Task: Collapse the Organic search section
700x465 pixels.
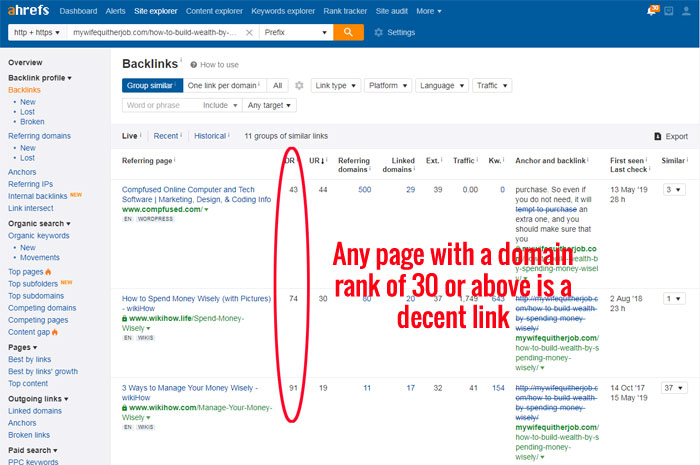Action: [x=39, y=224]
